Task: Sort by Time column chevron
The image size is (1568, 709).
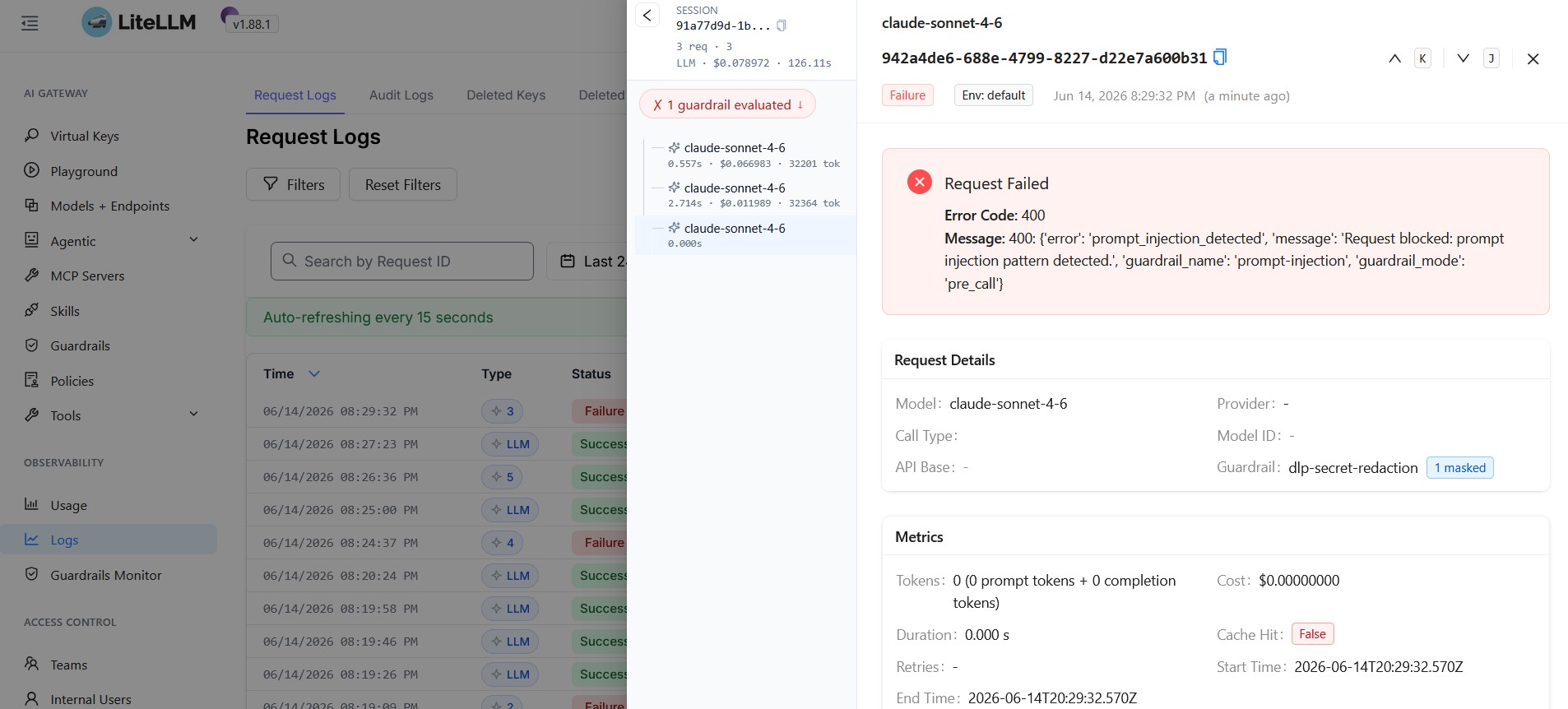Action: [x=314, y=373]
